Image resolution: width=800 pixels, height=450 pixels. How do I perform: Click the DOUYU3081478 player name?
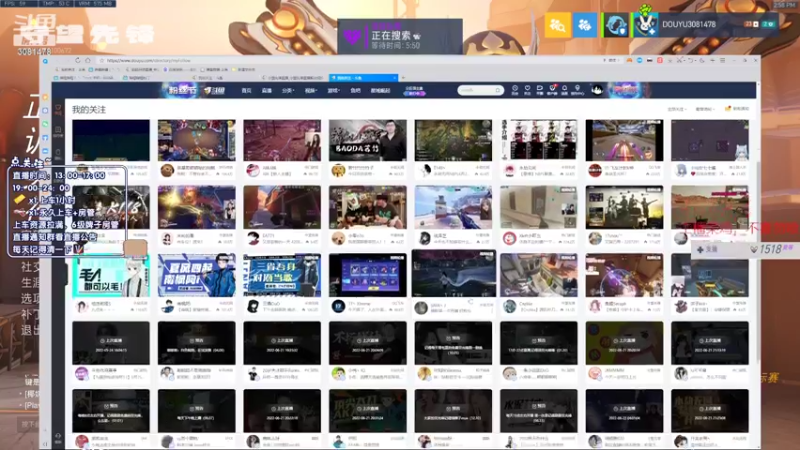pos(689,24)
